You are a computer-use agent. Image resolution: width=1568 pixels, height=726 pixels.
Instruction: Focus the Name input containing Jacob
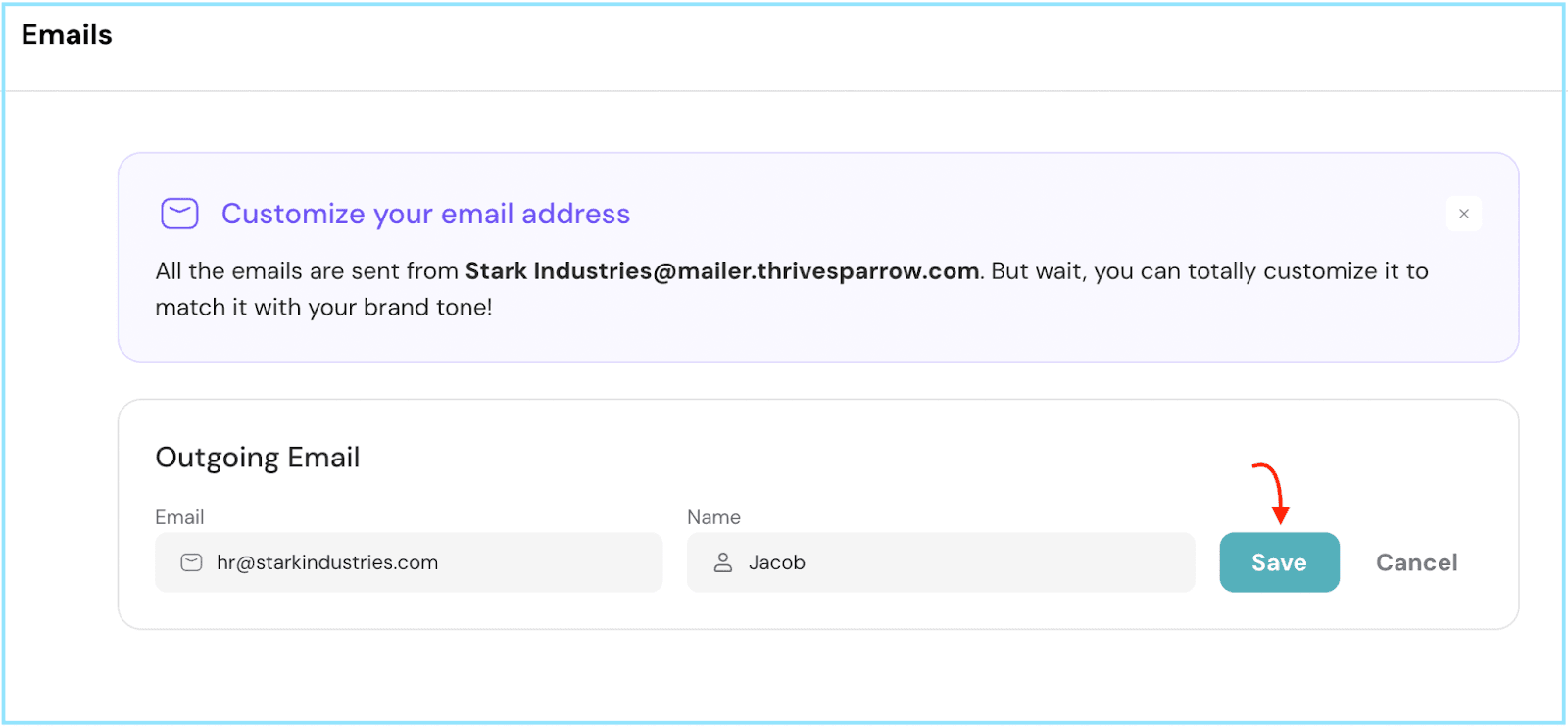960,562
